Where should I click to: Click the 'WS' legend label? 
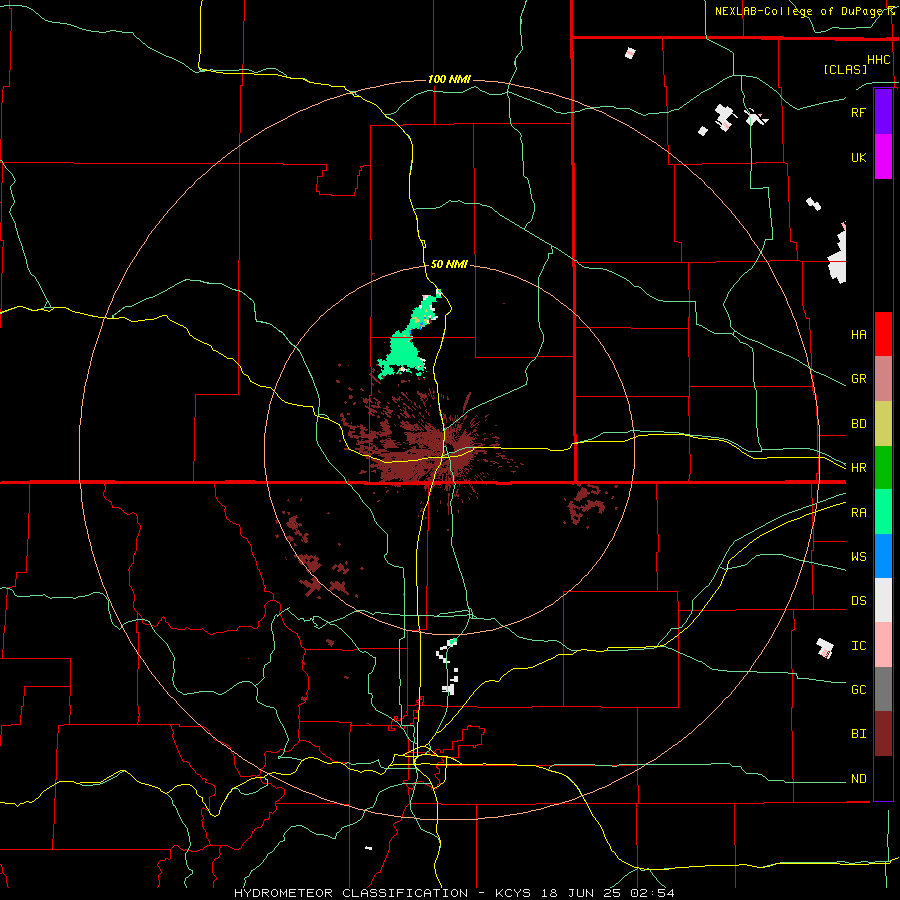tap(858, 557)
